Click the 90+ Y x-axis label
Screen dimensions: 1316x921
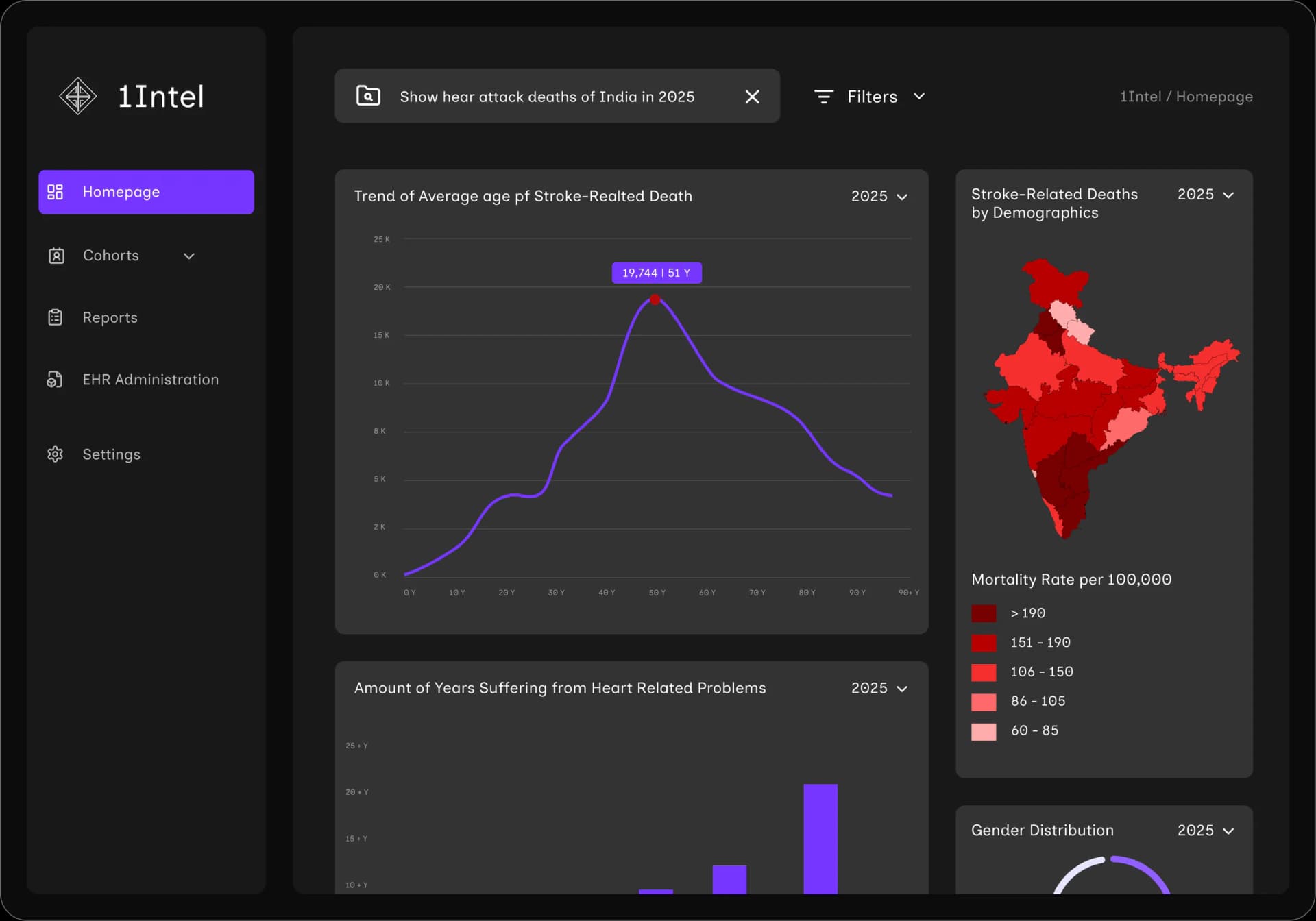[x=909, y=593]
